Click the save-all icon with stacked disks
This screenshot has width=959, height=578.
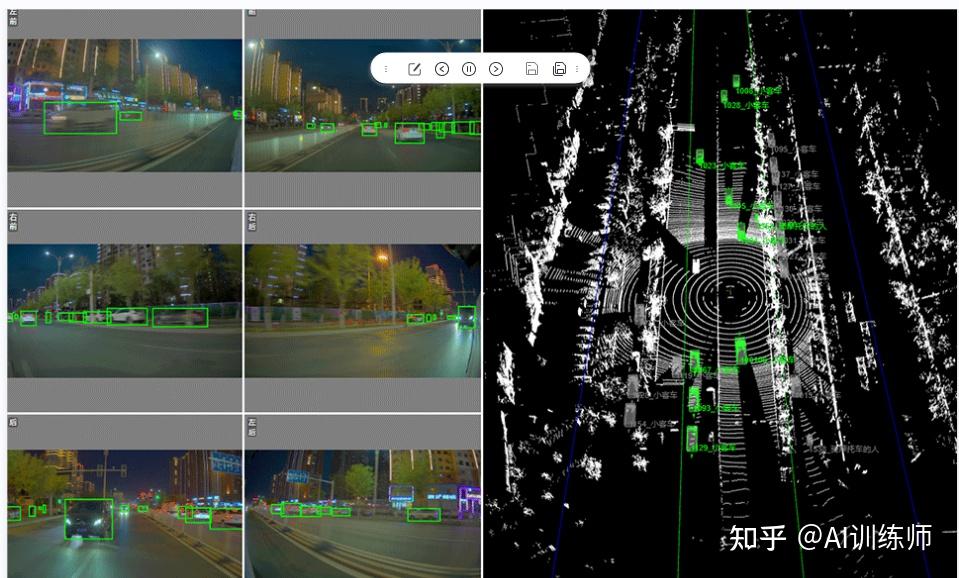pyautogui.click(x=558, y=69)
